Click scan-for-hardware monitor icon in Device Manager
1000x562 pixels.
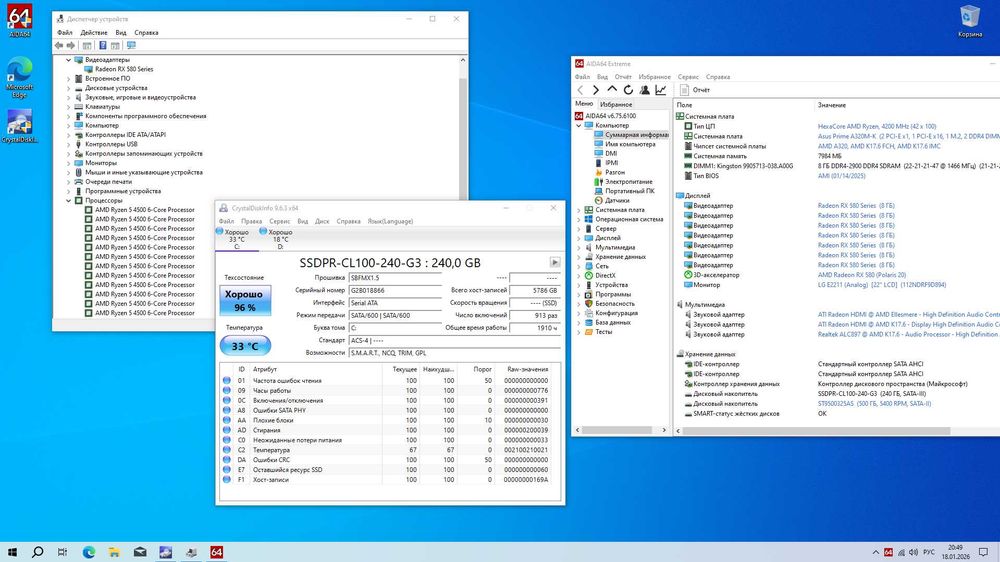[131, 45]
